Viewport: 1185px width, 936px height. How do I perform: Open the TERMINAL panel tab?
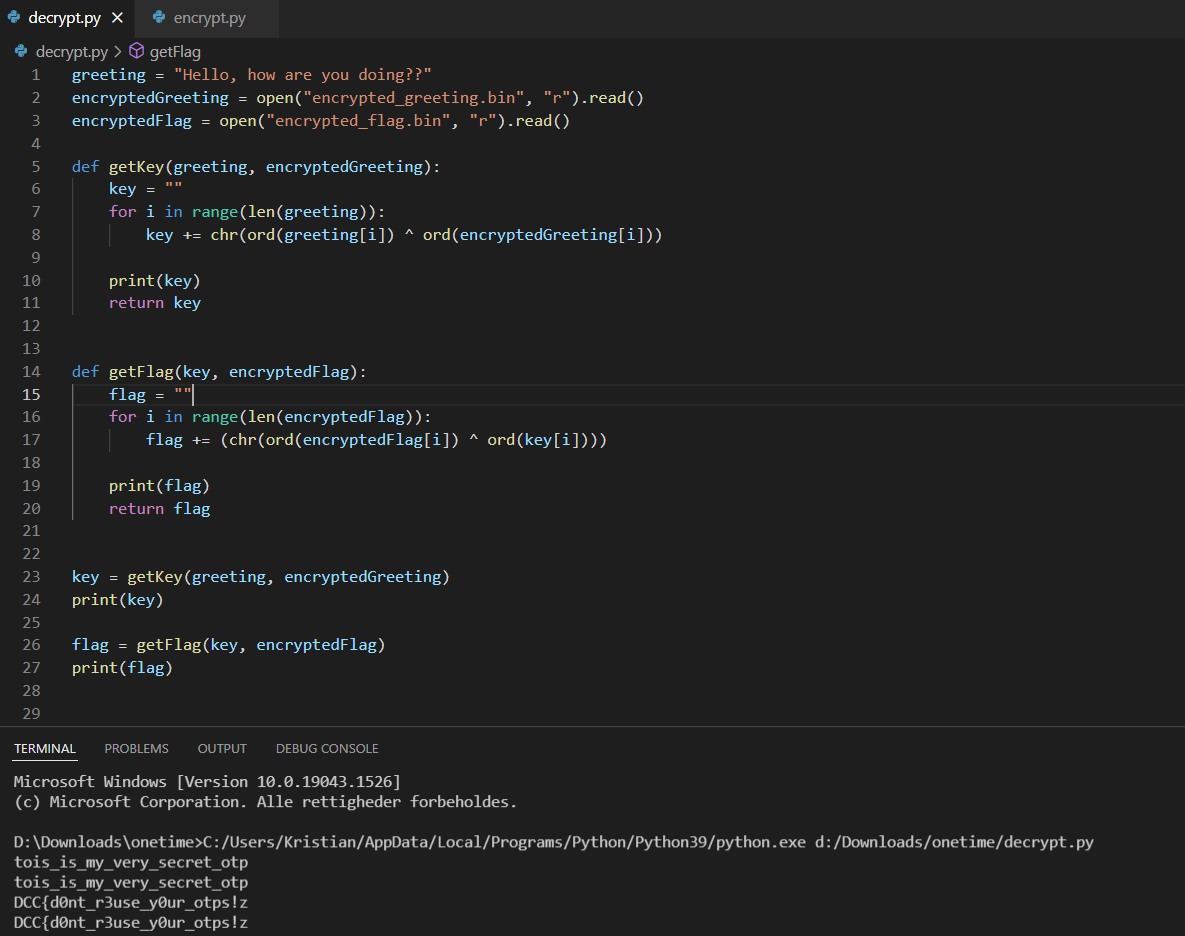point(45,749)
